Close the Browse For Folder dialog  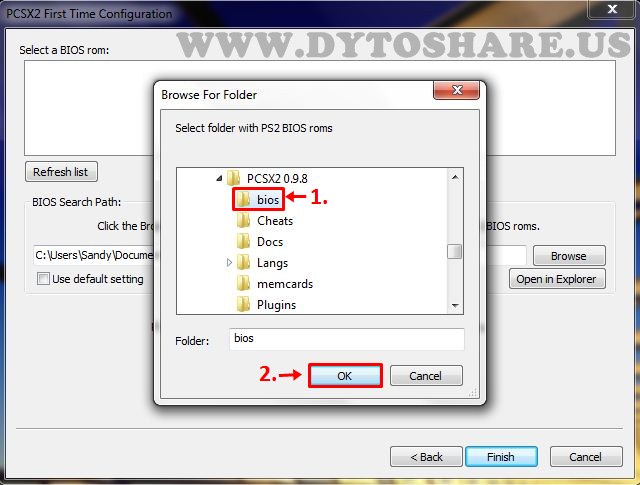tap(456, 90)
